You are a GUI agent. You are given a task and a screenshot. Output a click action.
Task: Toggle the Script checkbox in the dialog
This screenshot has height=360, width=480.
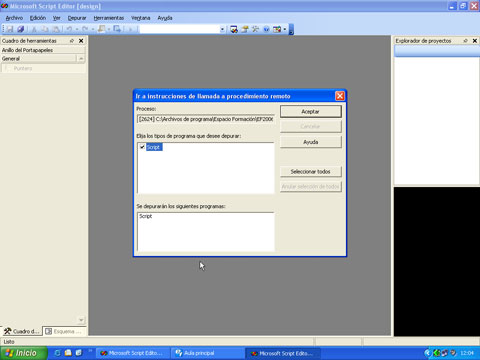142,147
